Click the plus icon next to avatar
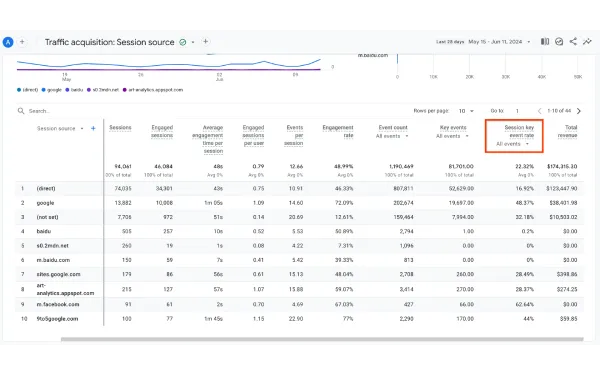 (x=22, y=42)
